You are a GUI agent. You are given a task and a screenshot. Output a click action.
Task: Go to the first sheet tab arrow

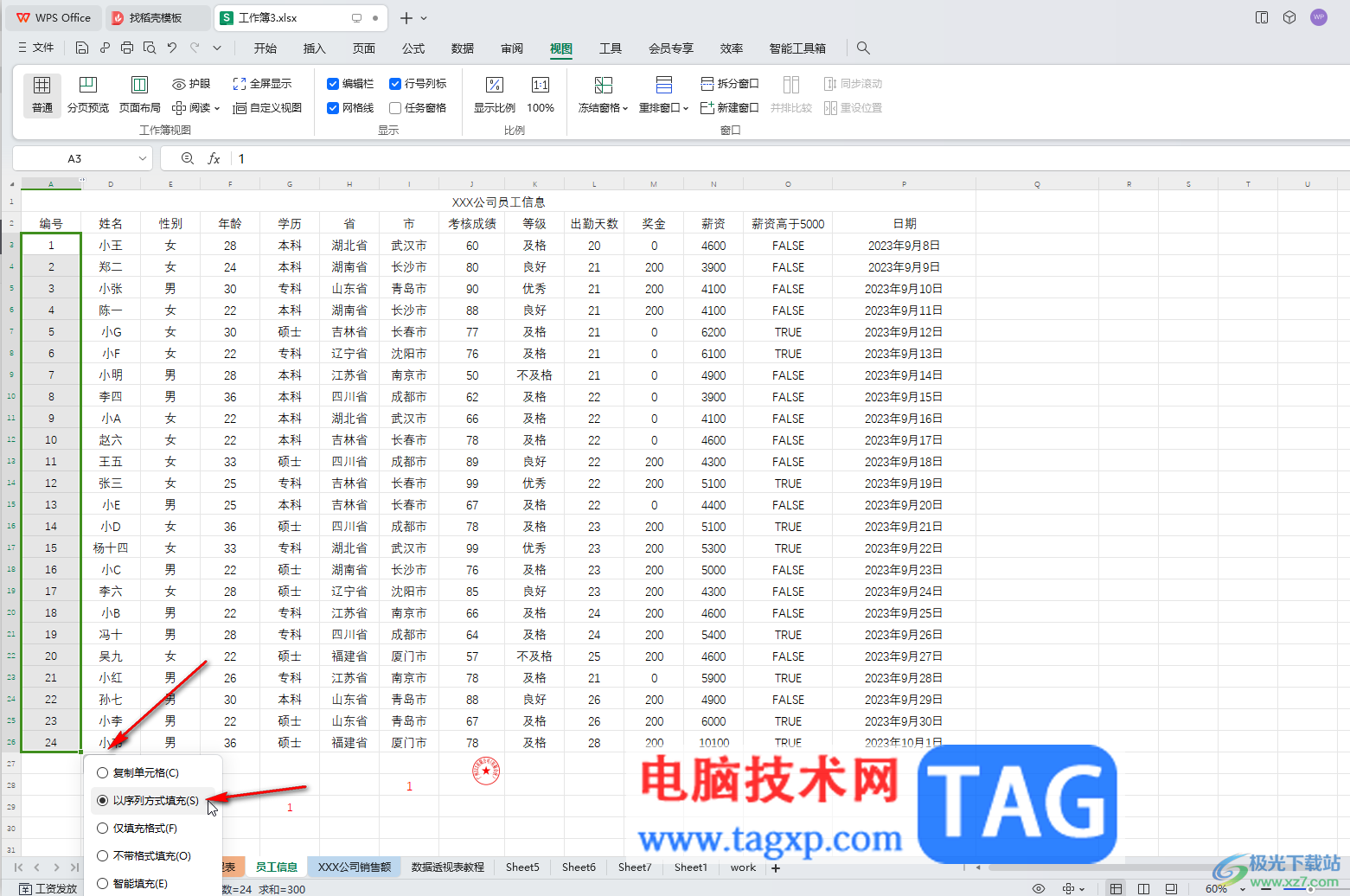pyautogui.click(x=18, y=867)
